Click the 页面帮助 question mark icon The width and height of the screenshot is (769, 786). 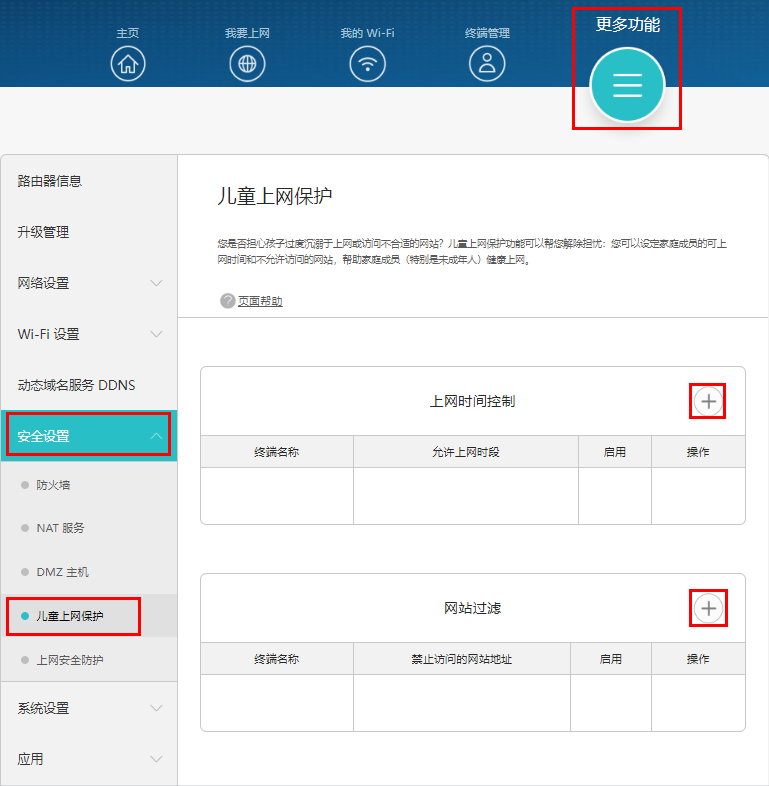pos(228,301)
